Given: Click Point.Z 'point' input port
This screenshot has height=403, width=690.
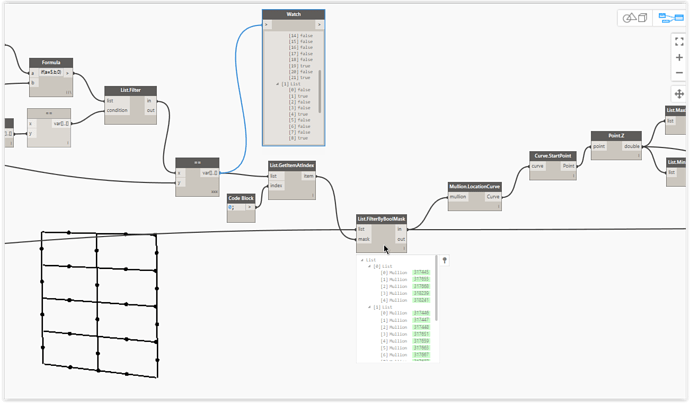Looking at the screenshot, I should point(599,146).
